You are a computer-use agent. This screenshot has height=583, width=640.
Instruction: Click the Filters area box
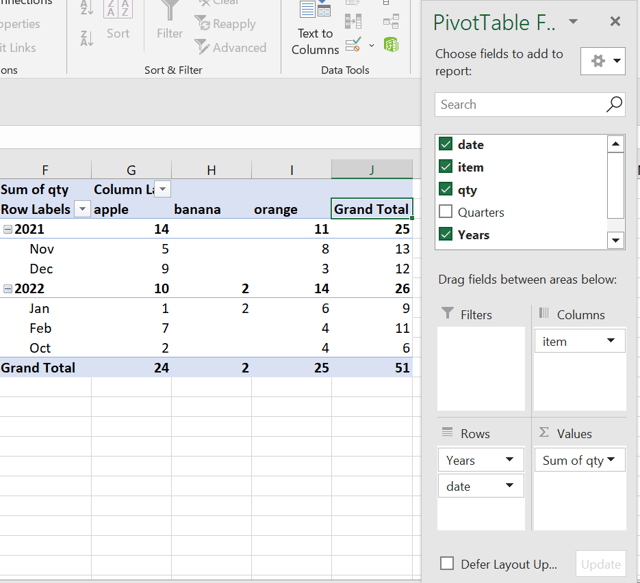pos(481,369)
